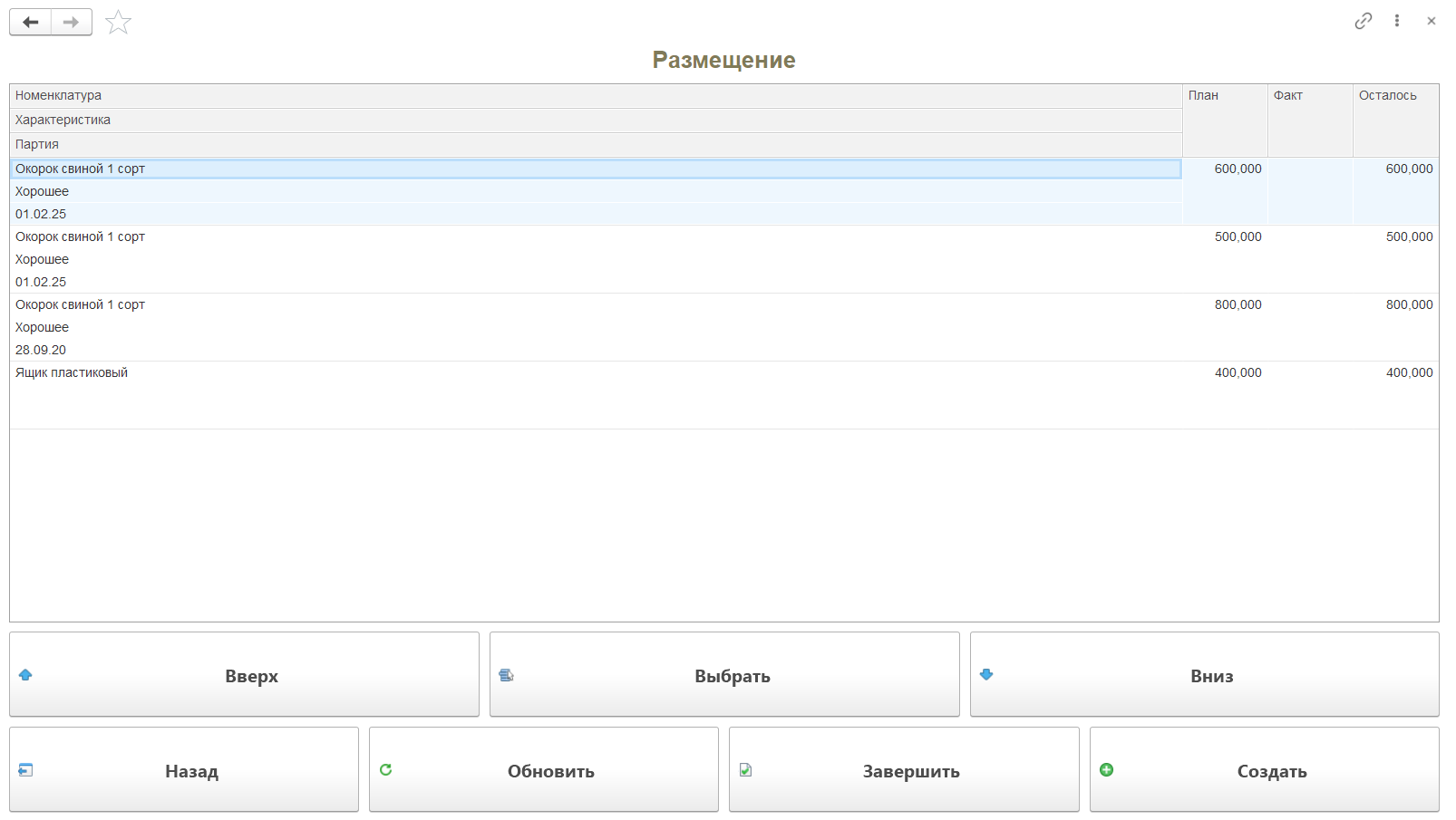Screen dimensions: 1456x820
Task: Click the Номенклатура column header
Action: [58, 96]
